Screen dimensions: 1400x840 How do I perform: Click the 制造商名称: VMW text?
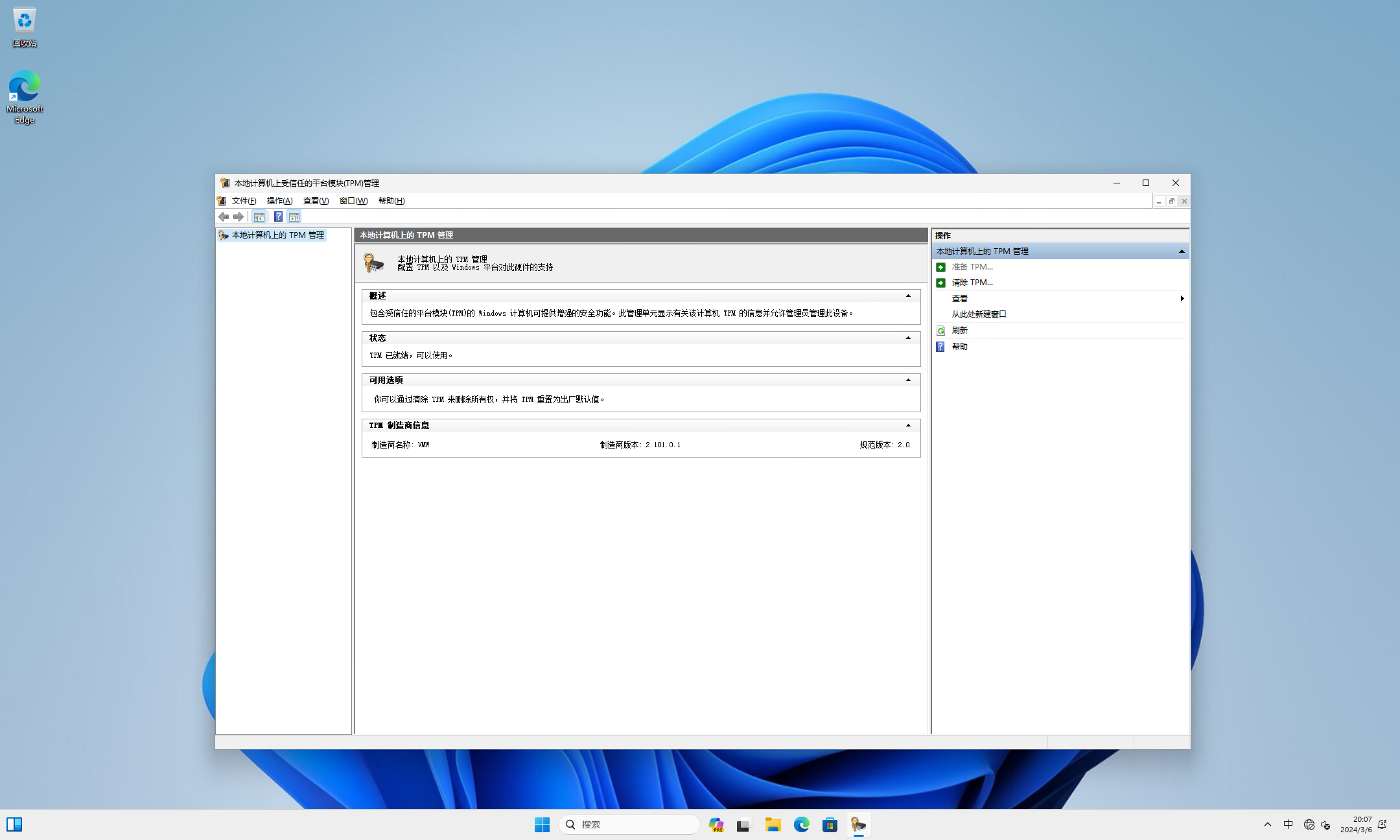[x=401, y=445]
